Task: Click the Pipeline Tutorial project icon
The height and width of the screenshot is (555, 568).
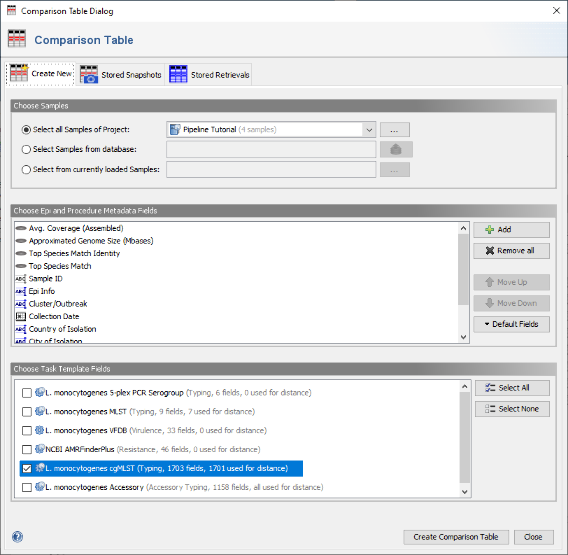Action: [x=175, y=129]
